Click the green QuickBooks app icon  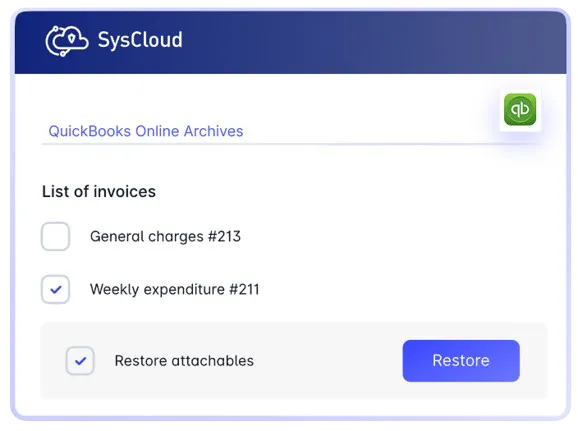[x=520, y=110]
